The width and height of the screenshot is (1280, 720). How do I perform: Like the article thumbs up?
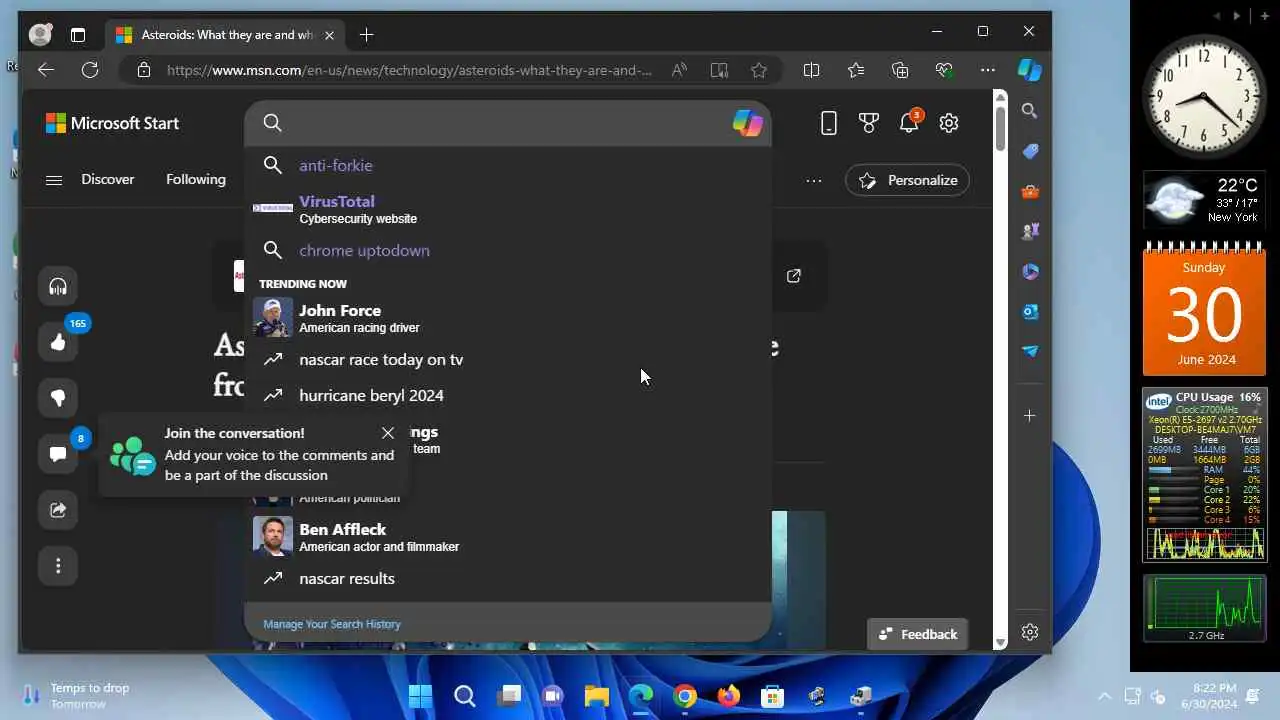coord(58,343)
